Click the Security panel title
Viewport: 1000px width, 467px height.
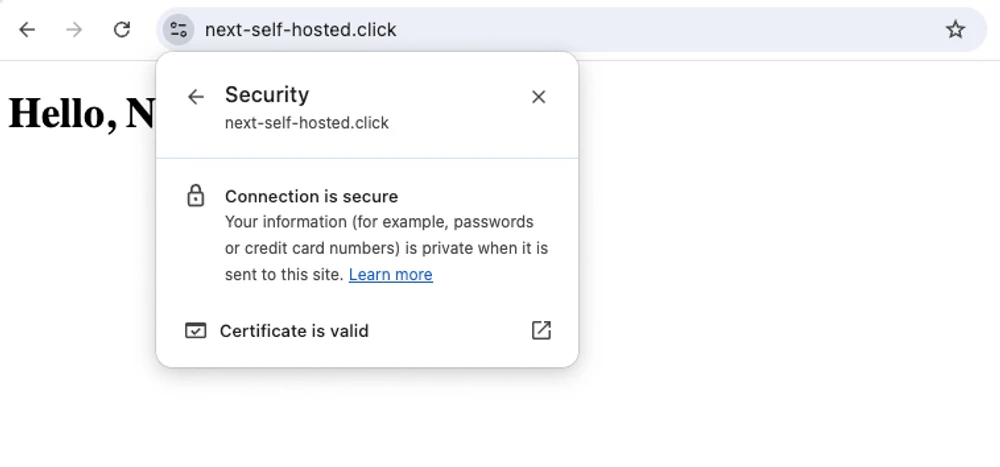coord(267,95)
